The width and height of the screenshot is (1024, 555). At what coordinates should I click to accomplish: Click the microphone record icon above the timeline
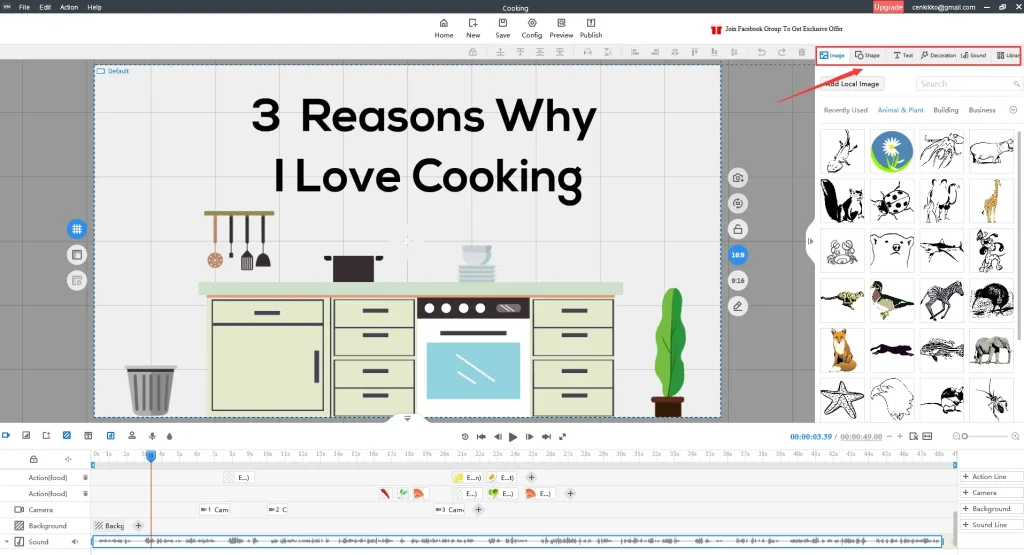152,436
